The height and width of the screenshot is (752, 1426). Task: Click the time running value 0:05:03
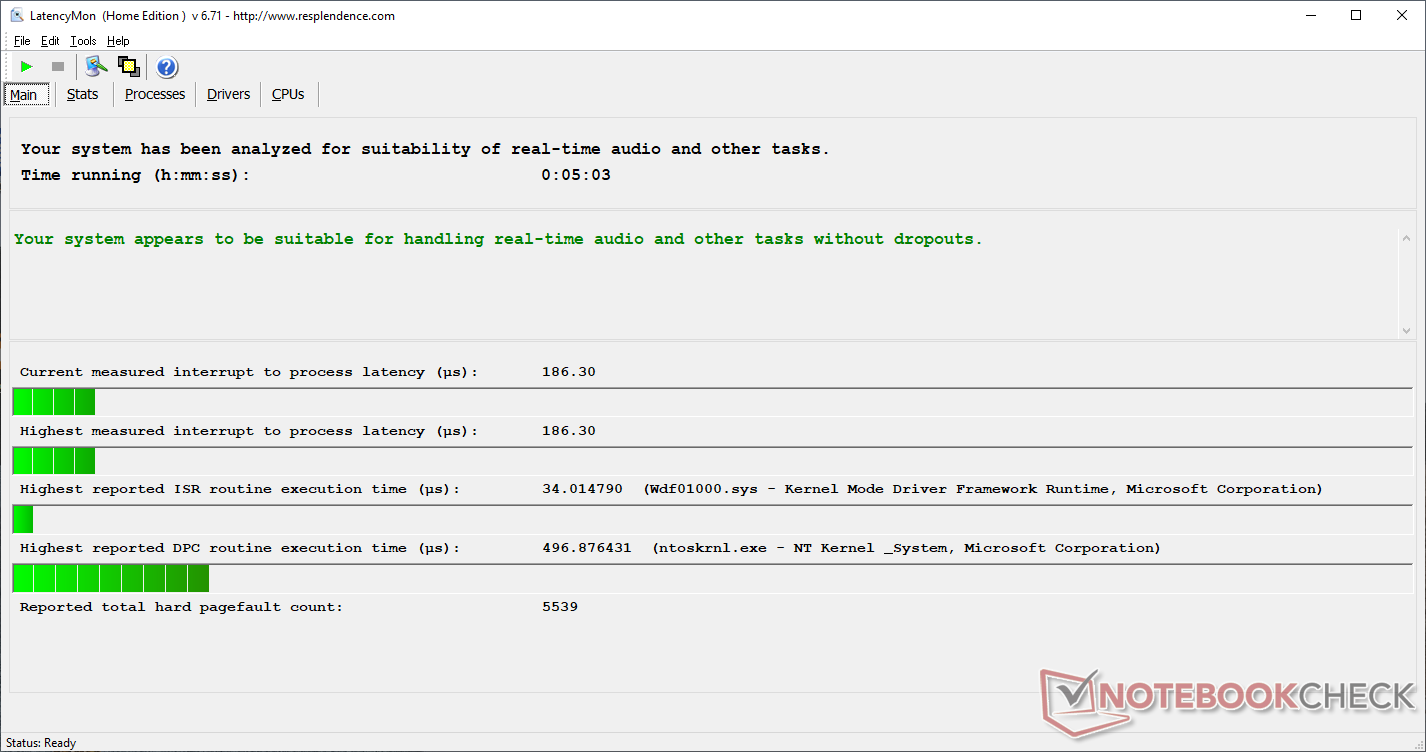(576, 175)
